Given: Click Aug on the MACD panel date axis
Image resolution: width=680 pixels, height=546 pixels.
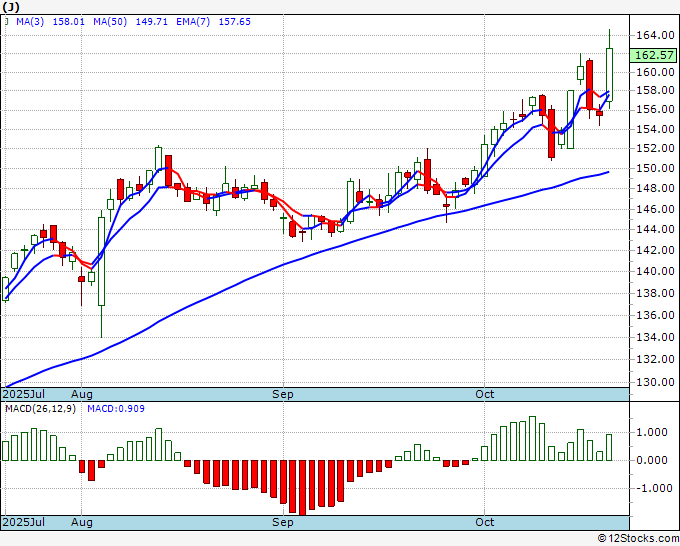Looking at the screenshot, I should point(82,522).
